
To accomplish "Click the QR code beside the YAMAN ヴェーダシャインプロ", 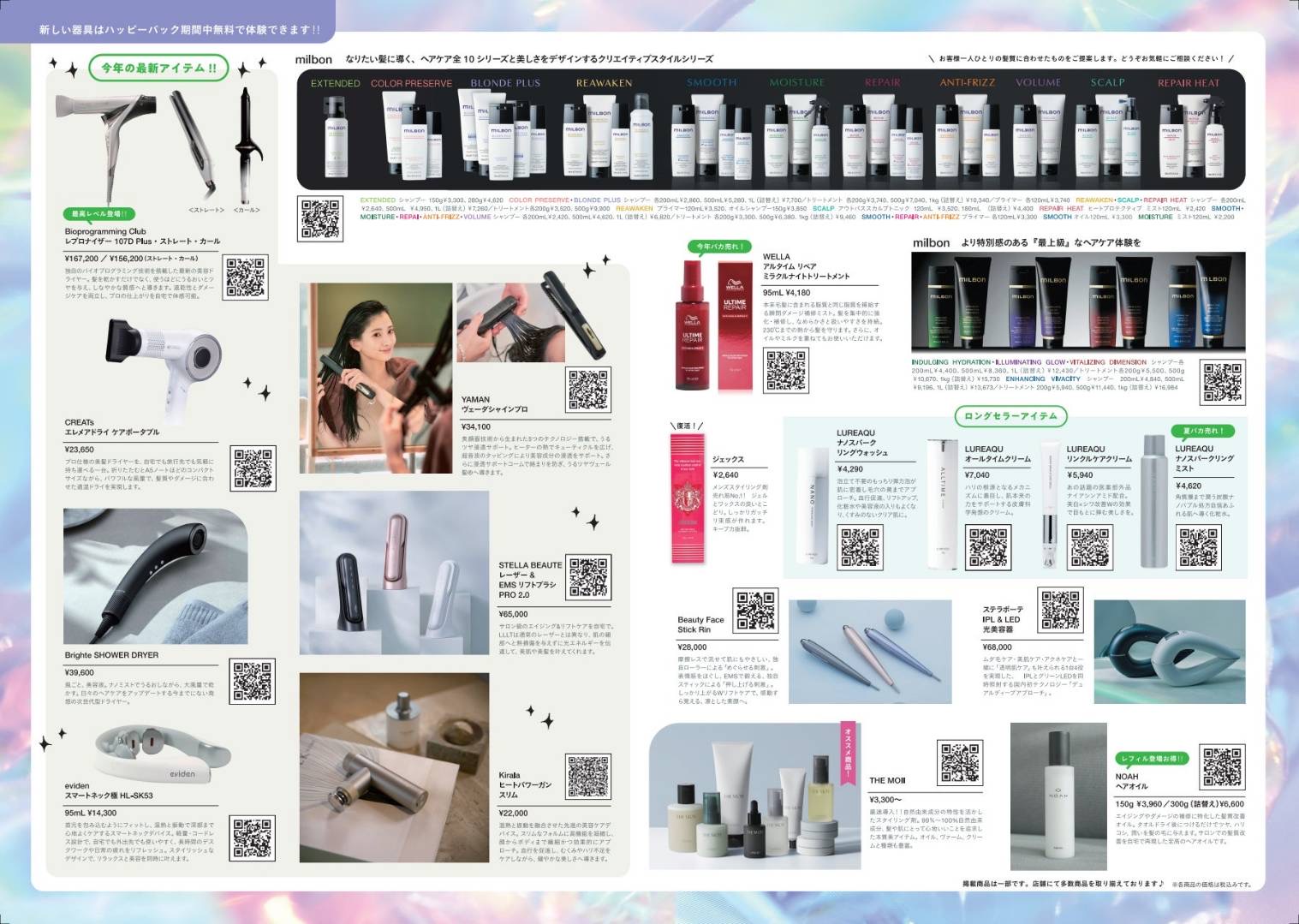I will [589, 390].
